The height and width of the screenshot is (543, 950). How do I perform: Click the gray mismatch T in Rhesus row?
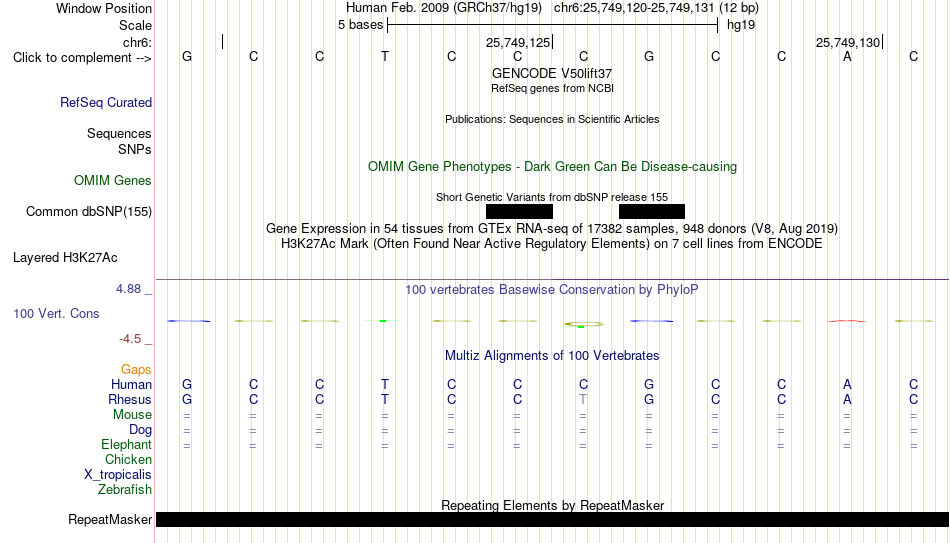(583, 399)
